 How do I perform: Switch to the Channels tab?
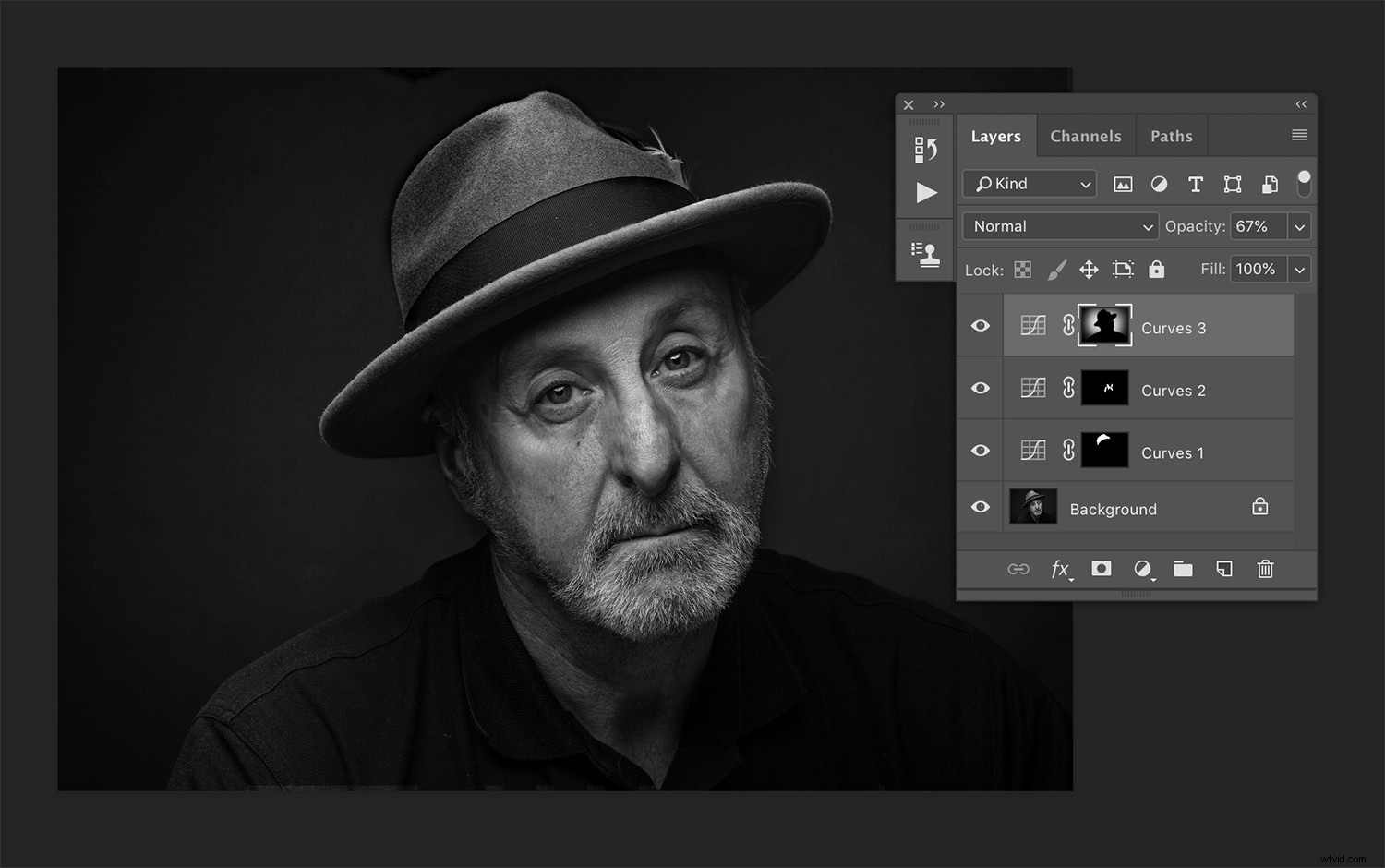(x=1086, y=135)
